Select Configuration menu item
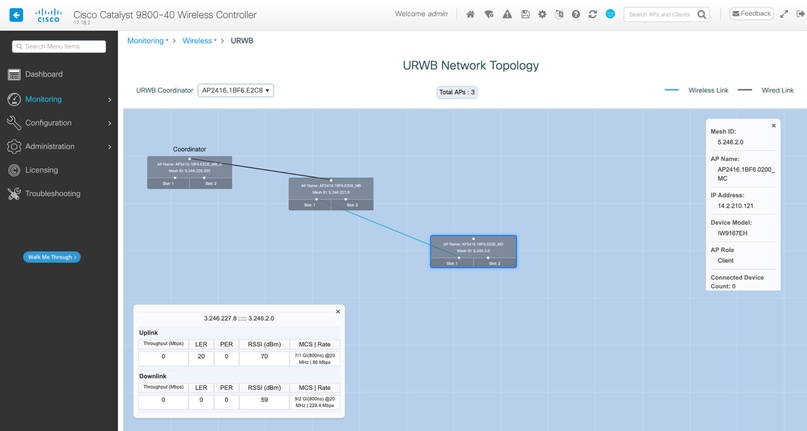807x431 pixels. pos(48,123)
